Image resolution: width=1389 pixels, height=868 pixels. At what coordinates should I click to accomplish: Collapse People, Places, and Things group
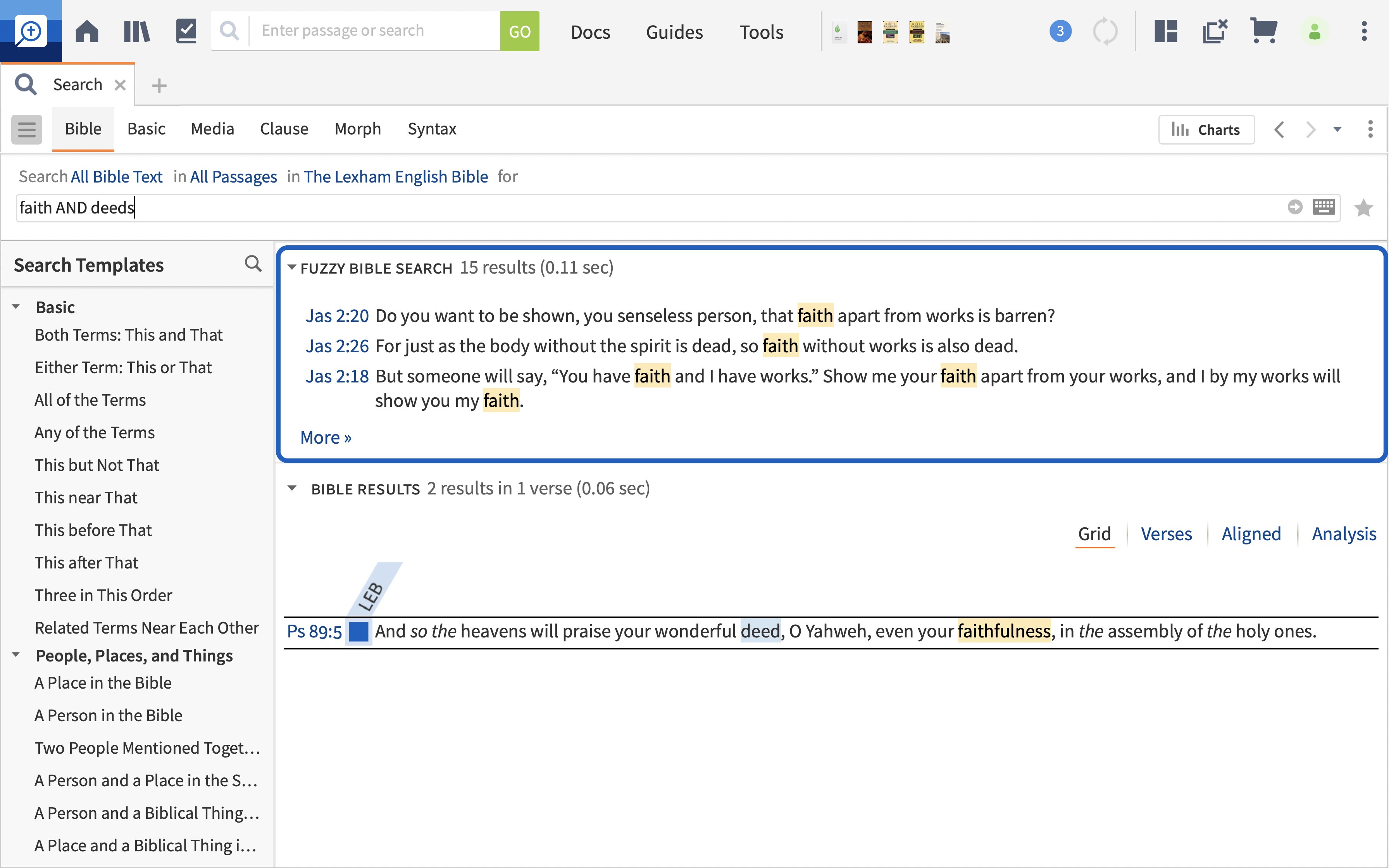click(x=16, y=654)
